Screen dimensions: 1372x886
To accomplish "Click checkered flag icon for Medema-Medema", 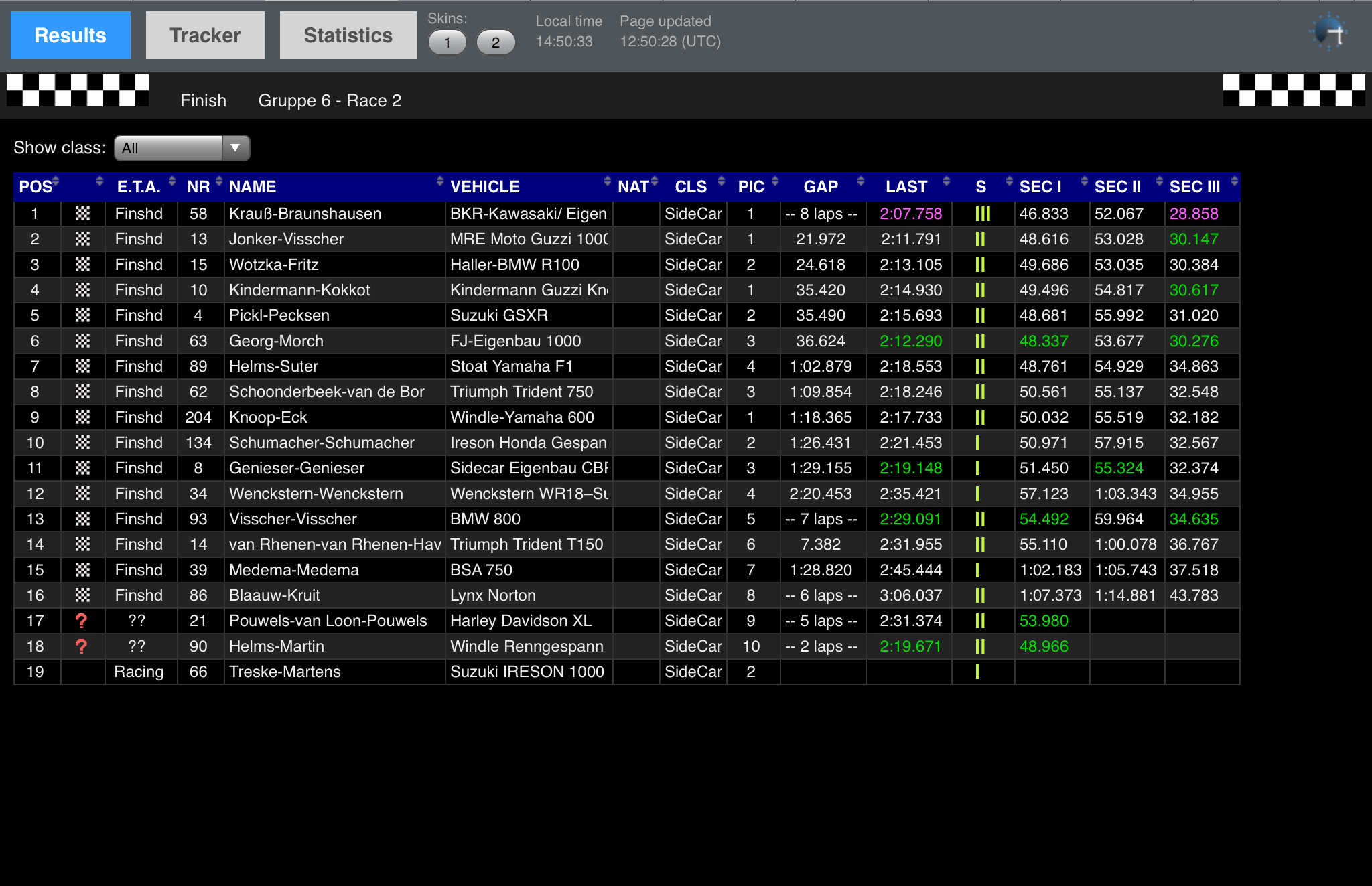I will tap(82, 570).
